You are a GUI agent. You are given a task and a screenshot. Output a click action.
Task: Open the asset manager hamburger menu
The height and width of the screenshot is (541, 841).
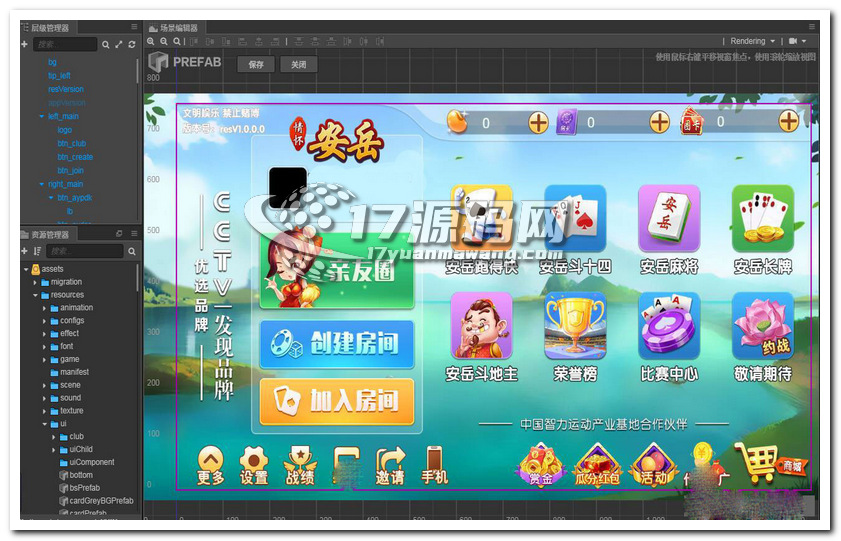pyautogui.click(x=134, y=234)
